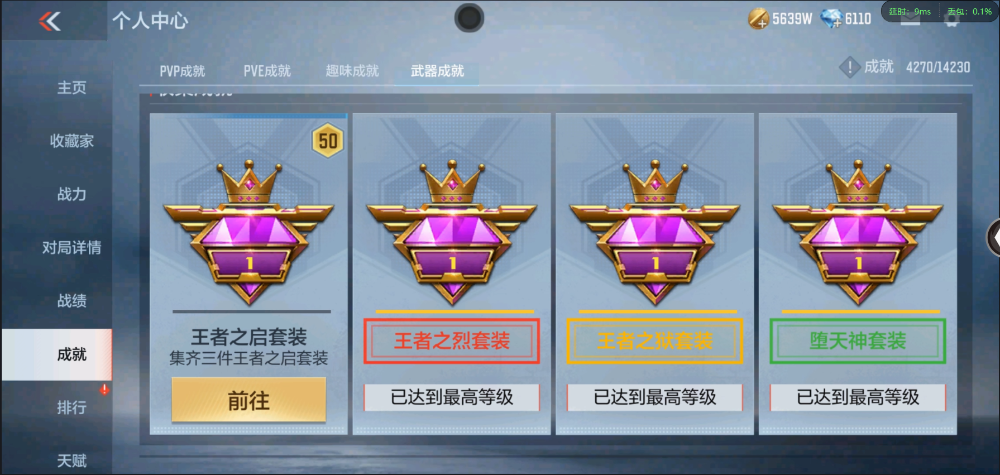Tap the gold coin plus icon
The image size is (1000, 475).
pos(759,19)
